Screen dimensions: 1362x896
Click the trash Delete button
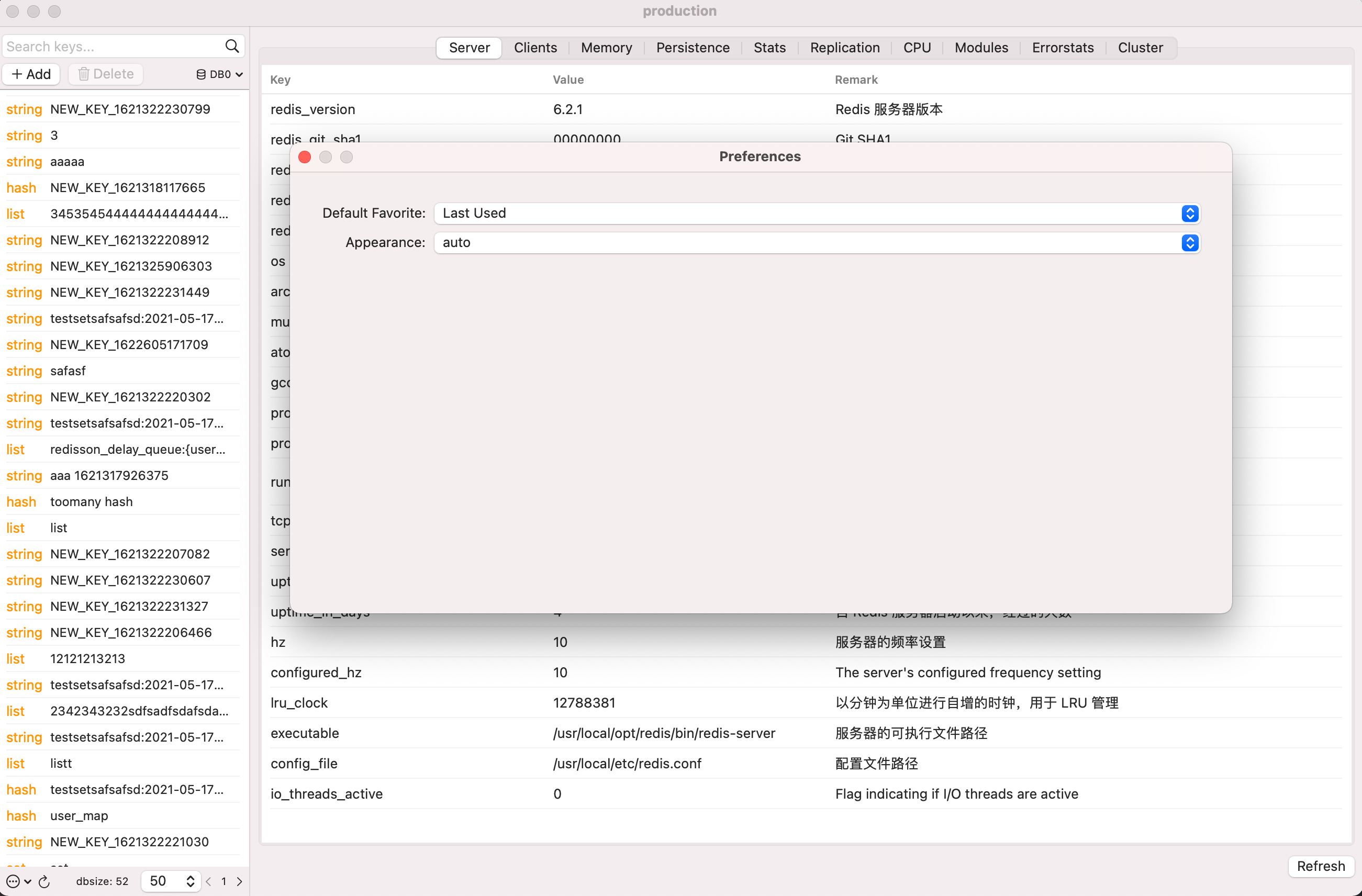click(x=106, y=74)
